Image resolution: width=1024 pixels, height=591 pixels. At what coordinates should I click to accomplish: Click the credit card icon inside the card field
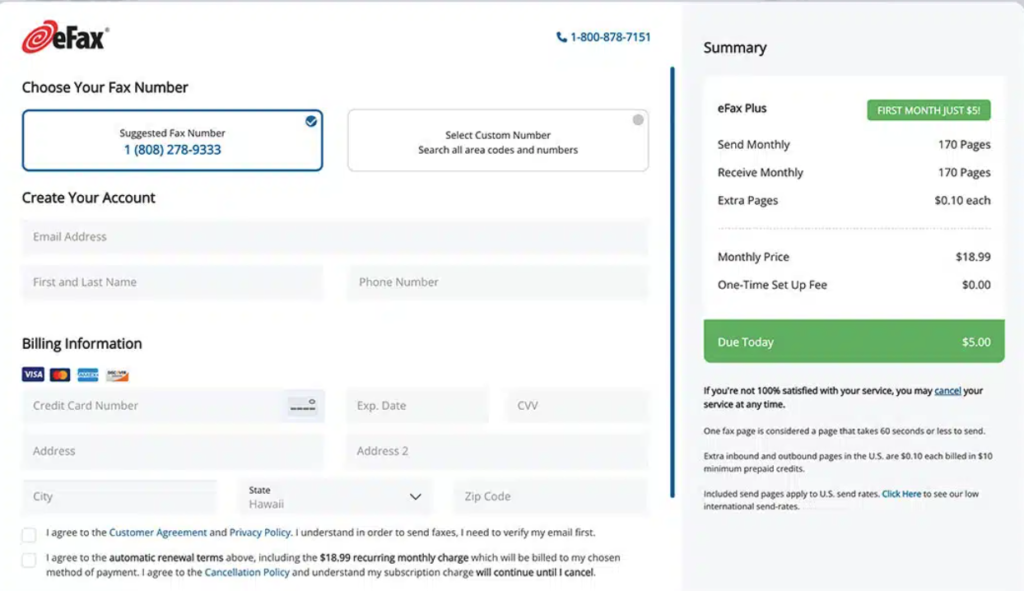[x=302, y=406]
